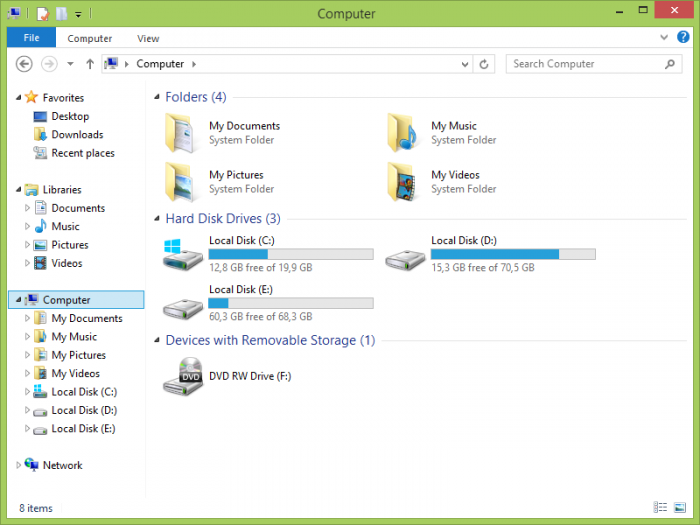
Task: Click the '8 items' status bar text
Action: (x=36, y=508)
